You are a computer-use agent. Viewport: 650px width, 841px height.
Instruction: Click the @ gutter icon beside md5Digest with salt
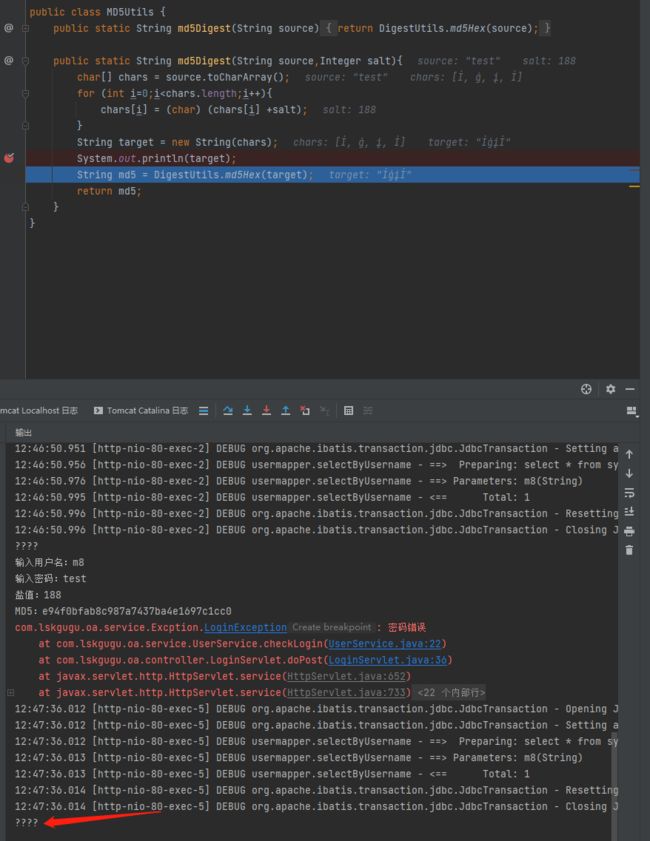tap(9, 61)
